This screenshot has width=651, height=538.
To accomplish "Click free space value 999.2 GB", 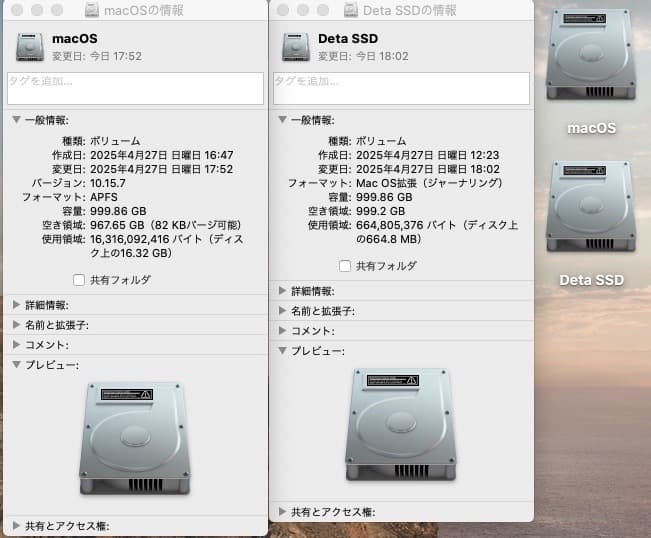I will pos(381,211).
